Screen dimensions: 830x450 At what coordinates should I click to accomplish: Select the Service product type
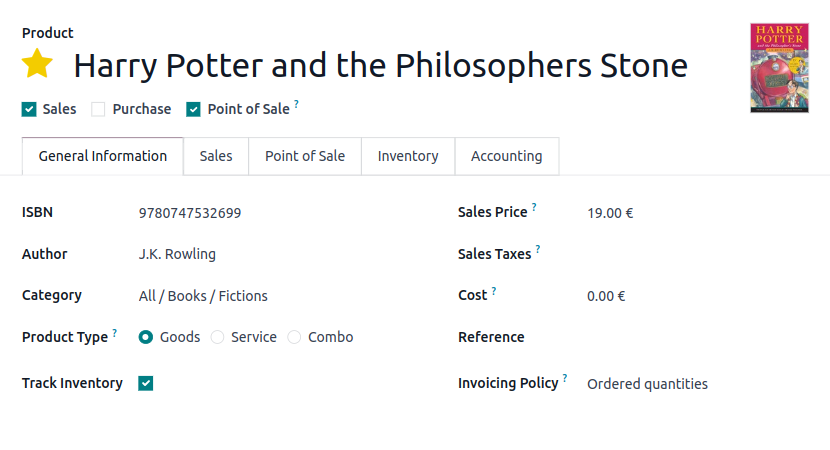point(218,337)
